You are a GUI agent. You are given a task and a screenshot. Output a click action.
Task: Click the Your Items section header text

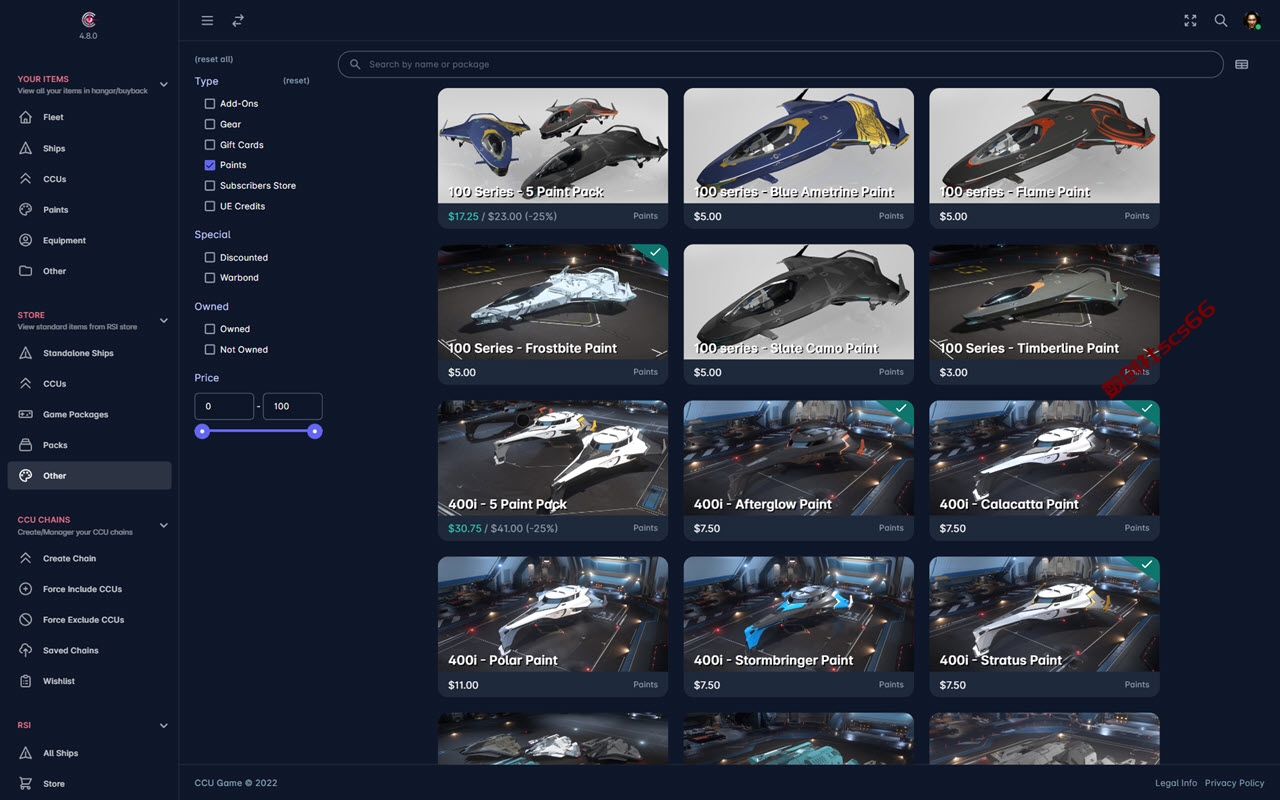coord(43,79)
